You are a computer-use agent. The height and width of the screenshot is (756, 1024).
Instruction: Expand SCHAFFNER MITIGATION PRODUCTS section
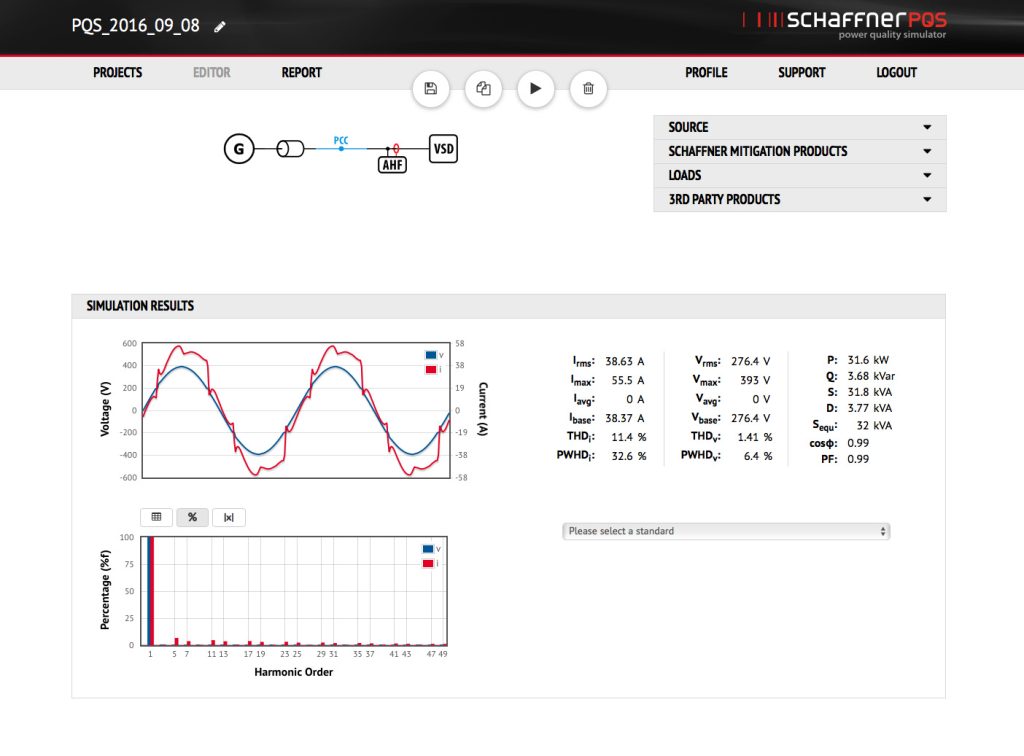click(x=799, y=151)
